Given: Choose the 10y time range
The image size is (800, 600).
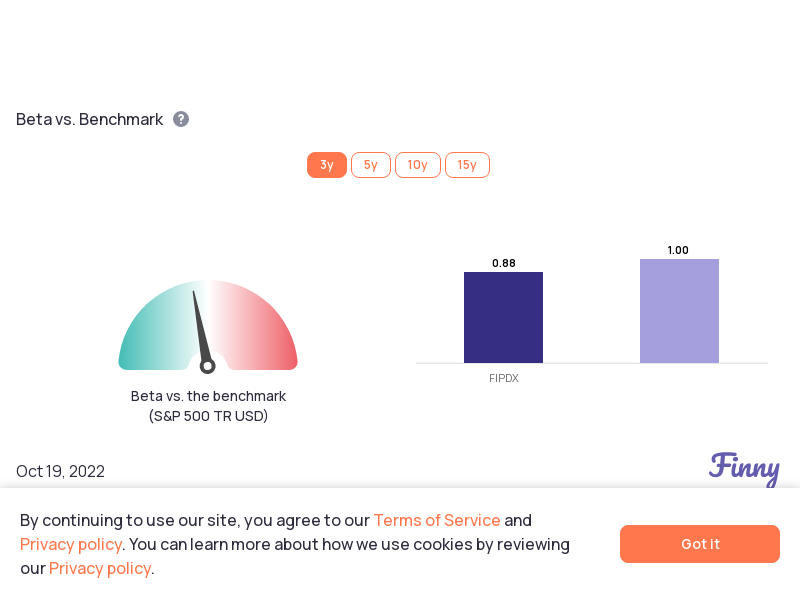Looking at the screenshot, I should [418, 165].
